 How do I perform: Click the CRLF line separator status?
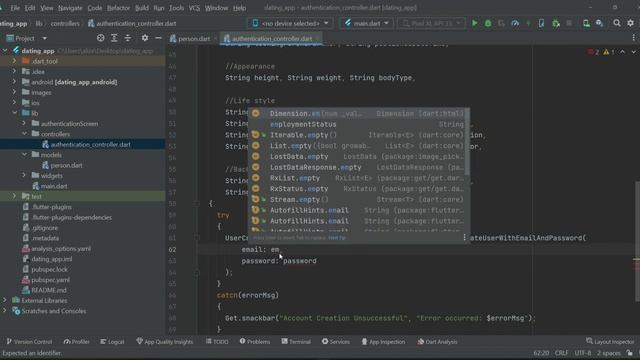[561, 353]
